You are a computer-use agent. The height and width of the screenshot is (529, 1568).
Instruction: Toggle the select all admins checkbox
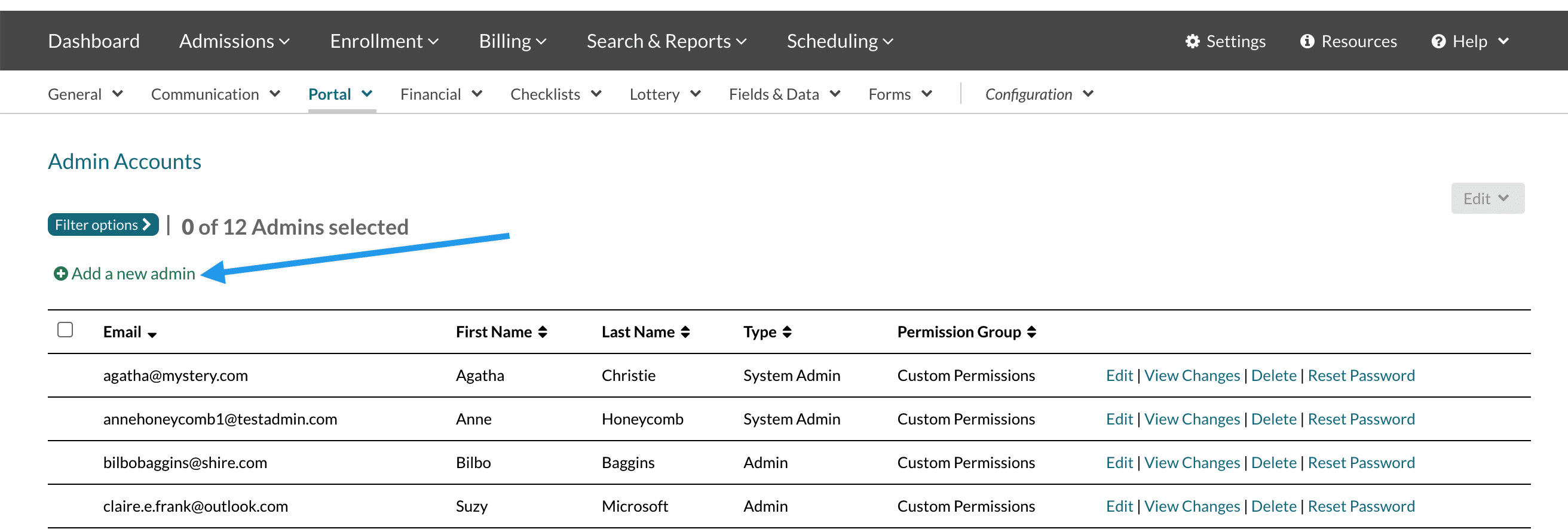point(65,330)
